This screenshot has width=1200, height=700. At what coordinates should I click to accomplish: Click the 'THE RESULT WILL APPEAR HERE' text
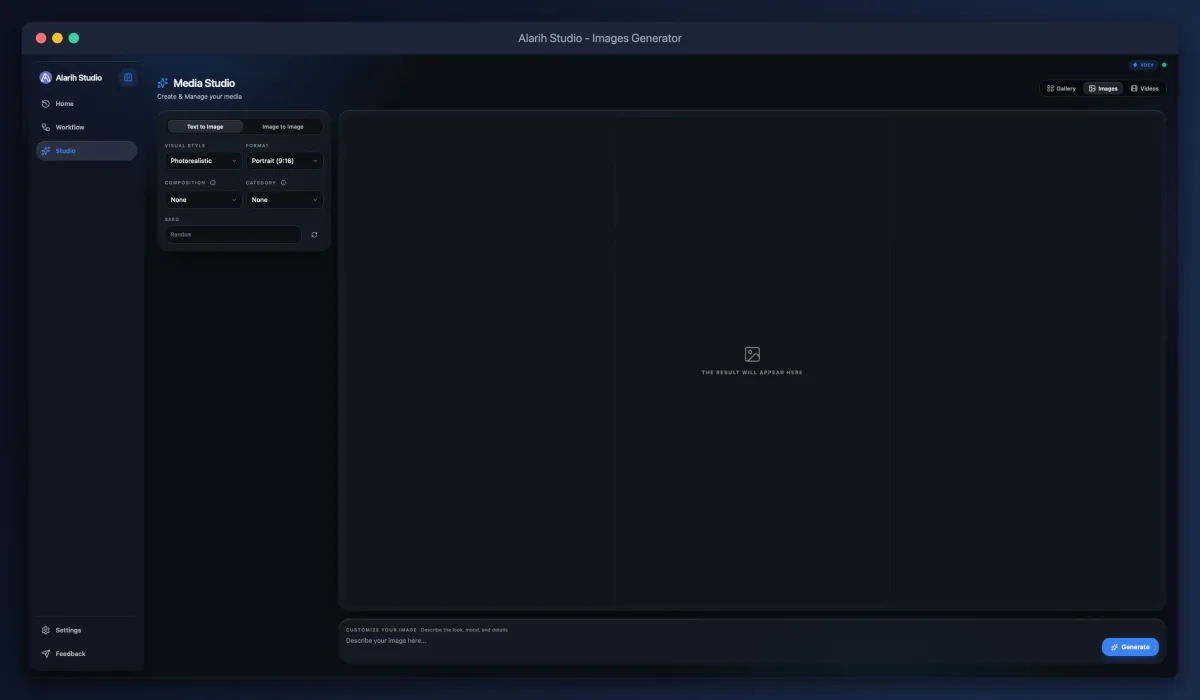click(x=752, y=372)
